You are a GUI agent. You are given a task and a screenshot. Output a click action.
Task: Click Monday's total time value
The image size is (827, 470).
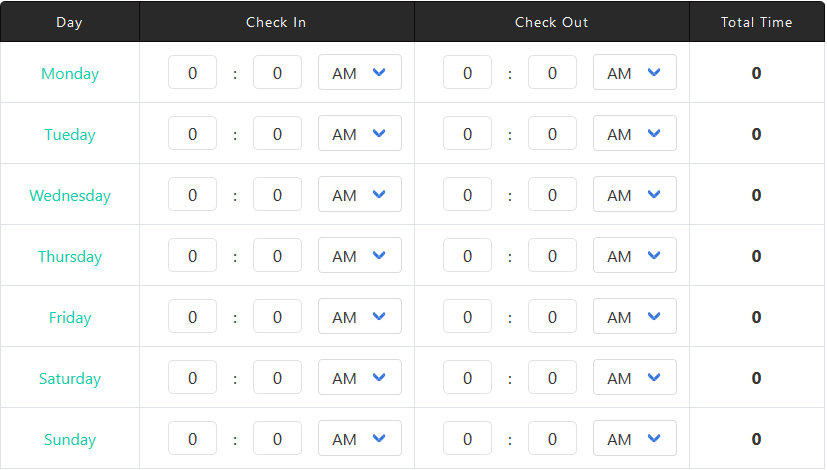(756, 73)
